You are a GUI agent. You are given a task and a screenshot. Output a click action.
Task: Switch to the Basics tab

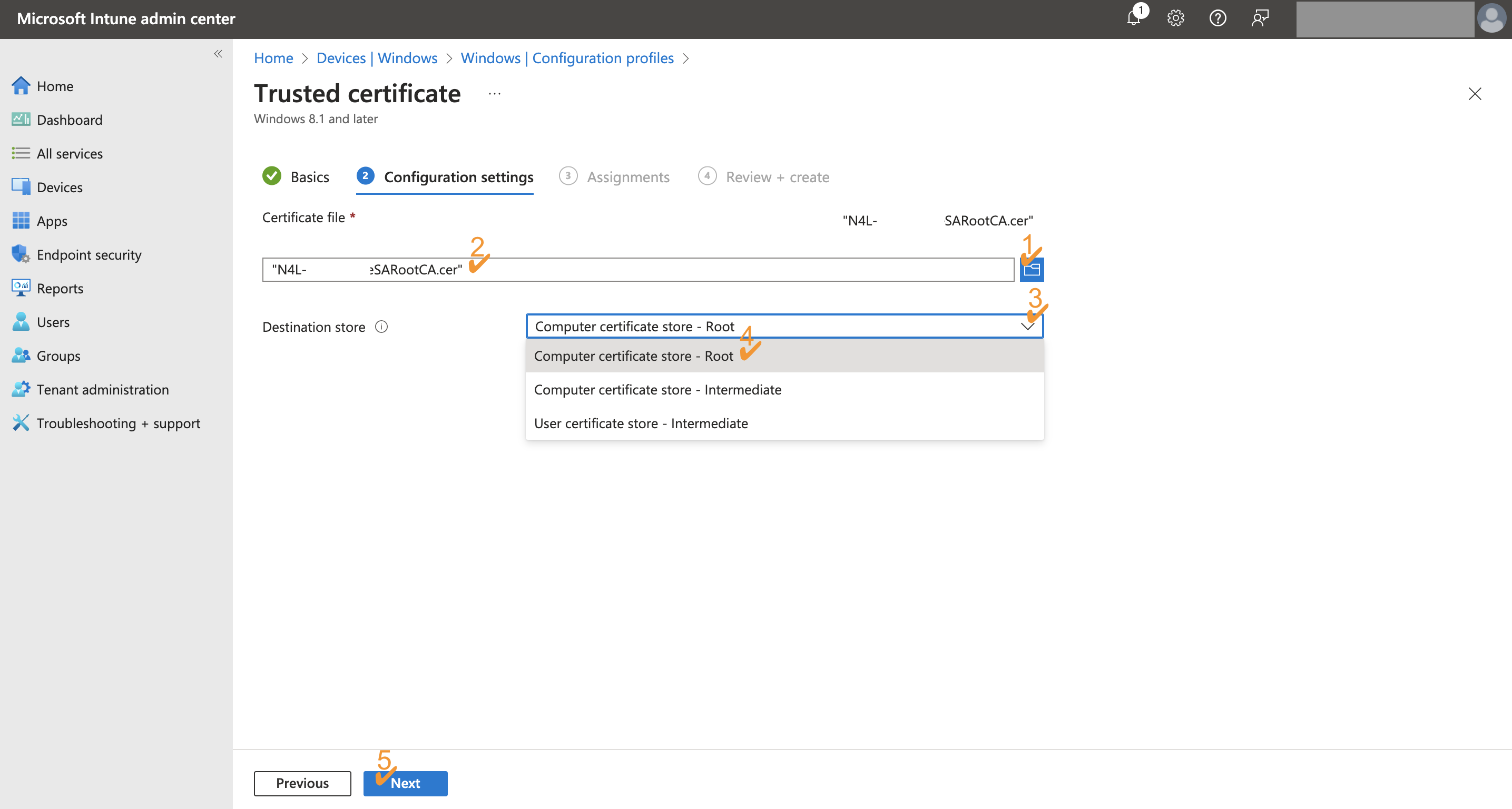309,176
